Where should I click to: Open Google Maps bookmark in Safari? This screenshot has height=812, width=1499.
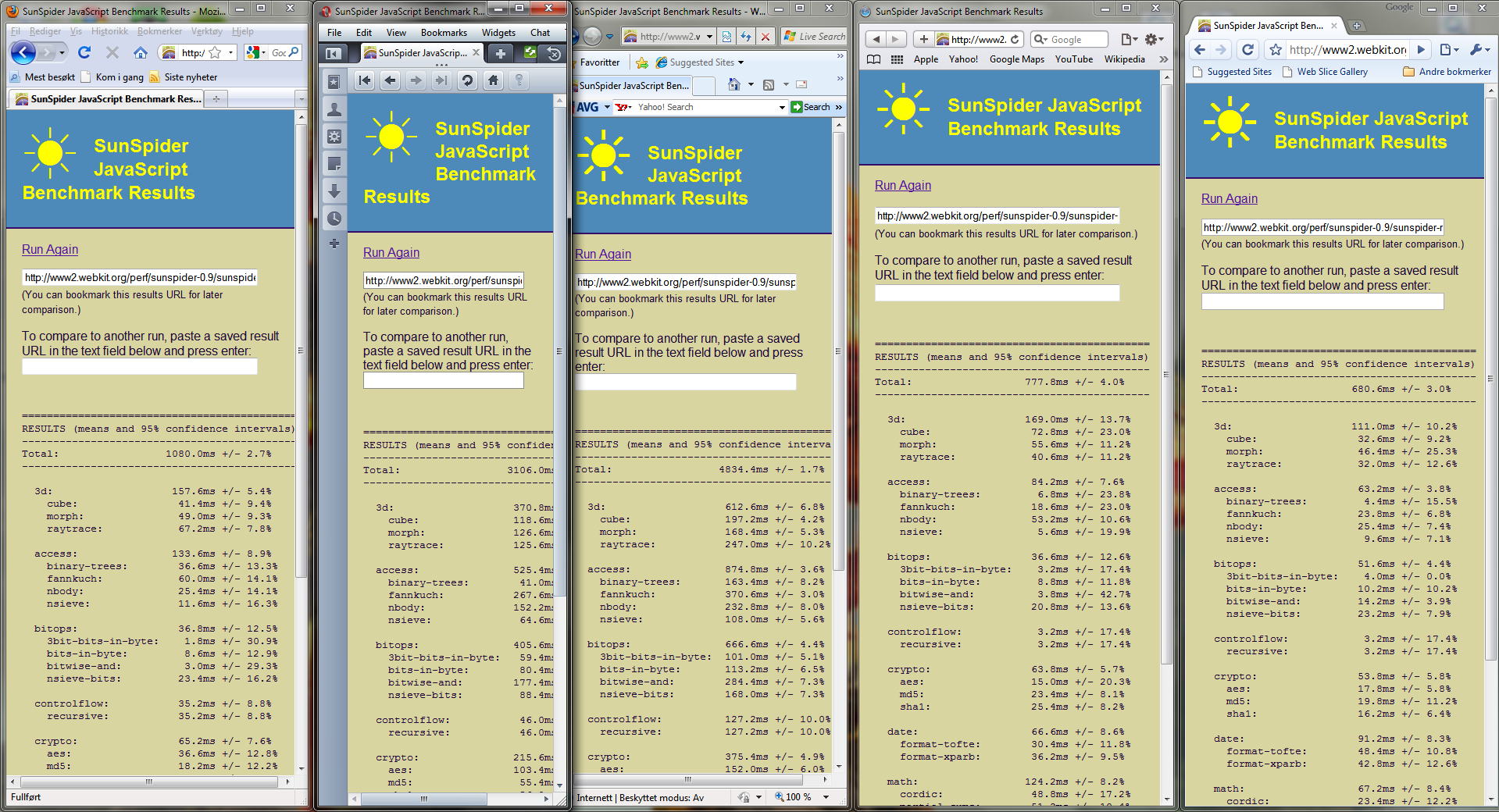(1016, 59)
